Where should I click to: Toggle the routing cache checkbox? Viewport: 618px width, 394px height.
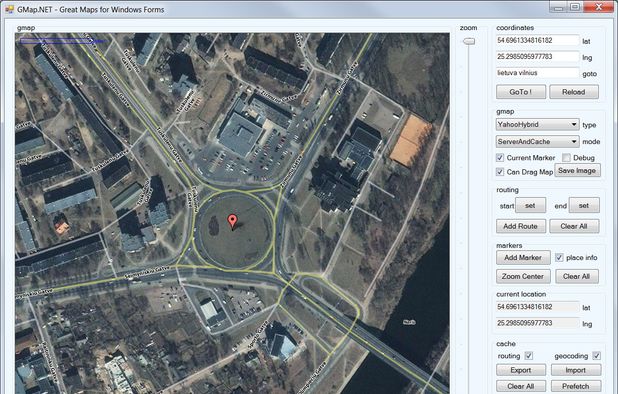529,356
